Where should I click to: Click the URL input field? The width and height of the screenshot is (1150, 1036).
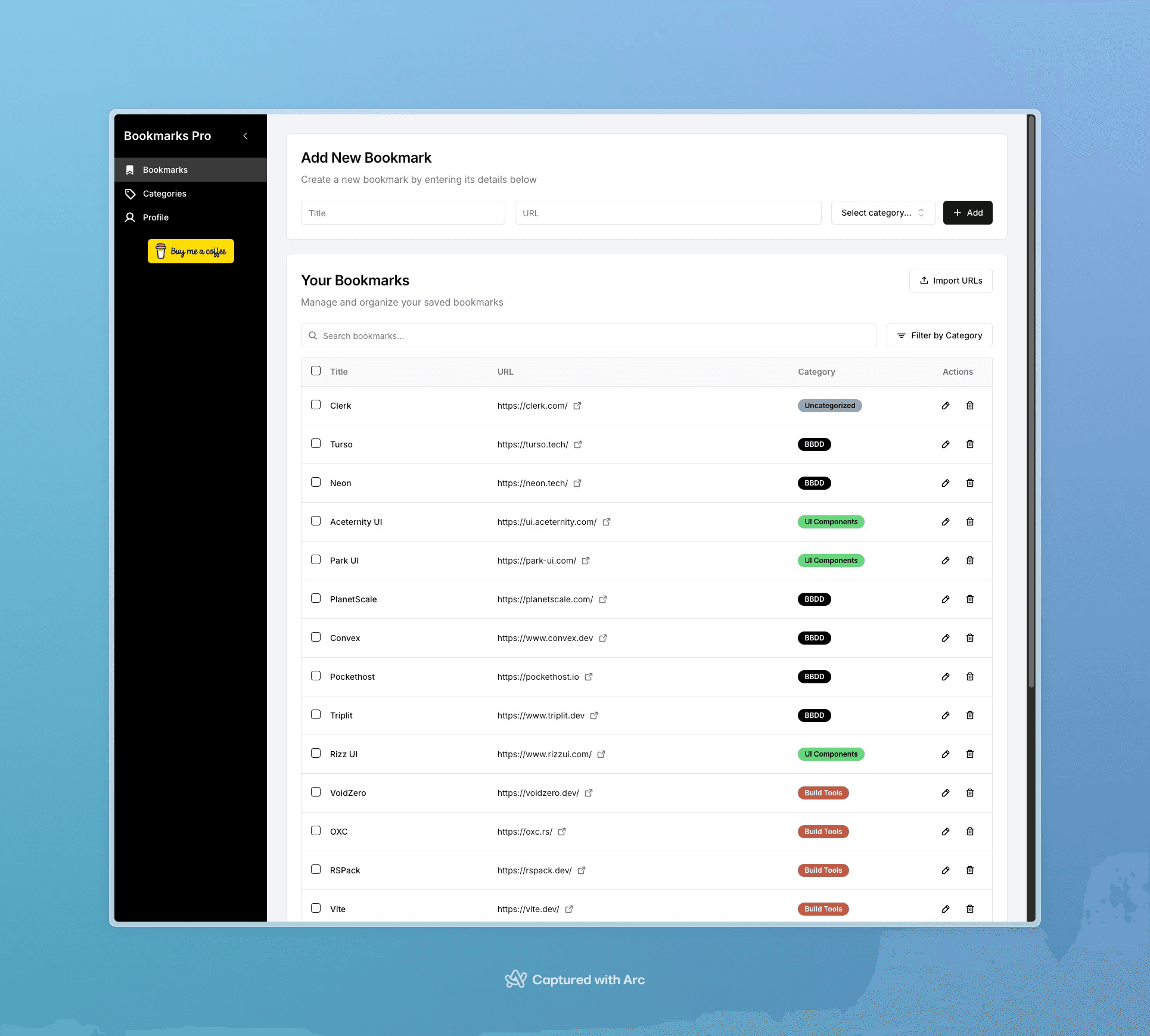point(669,212)
